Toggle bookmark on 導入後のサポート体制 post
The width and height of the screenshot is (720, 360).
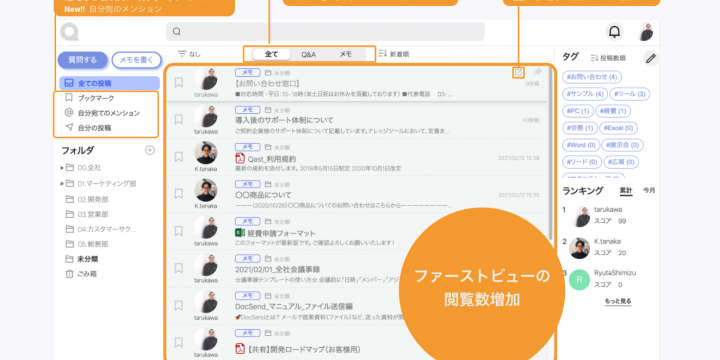coord(179,119)
